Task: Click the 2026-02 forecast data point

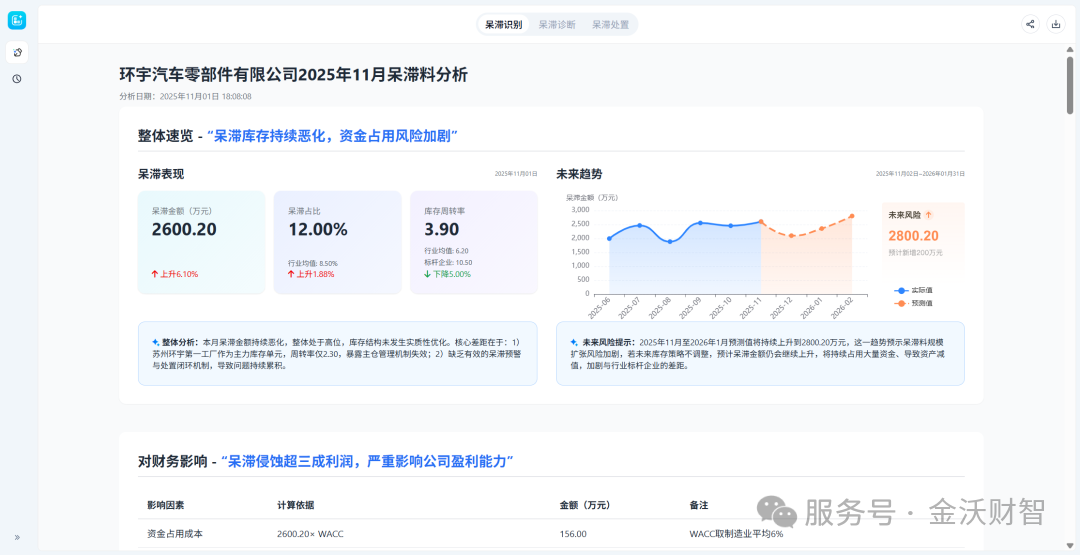Action: click(x=852, y=216)
